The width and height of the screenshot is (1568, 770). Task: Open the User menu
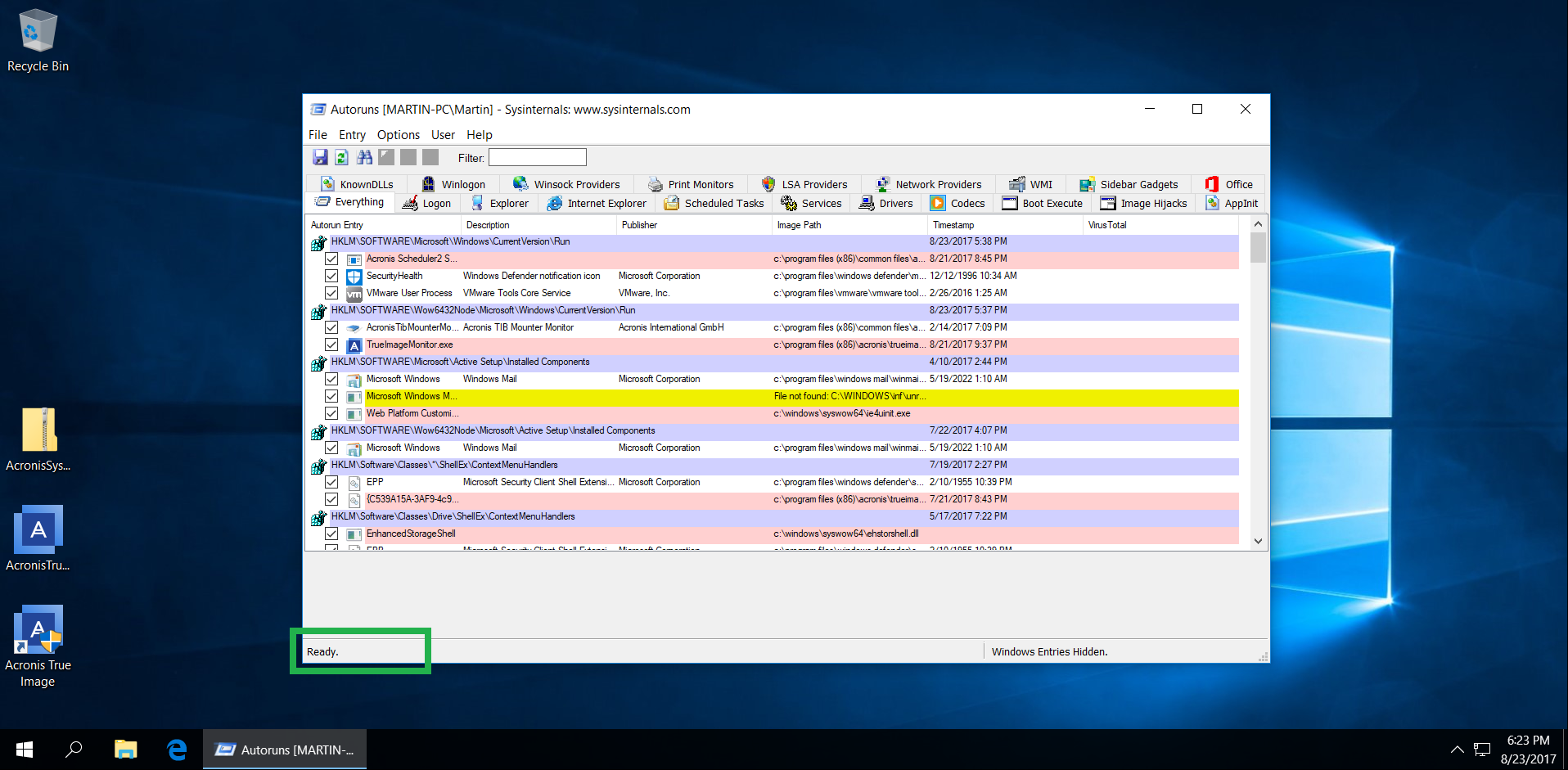(x=443, y=135)
